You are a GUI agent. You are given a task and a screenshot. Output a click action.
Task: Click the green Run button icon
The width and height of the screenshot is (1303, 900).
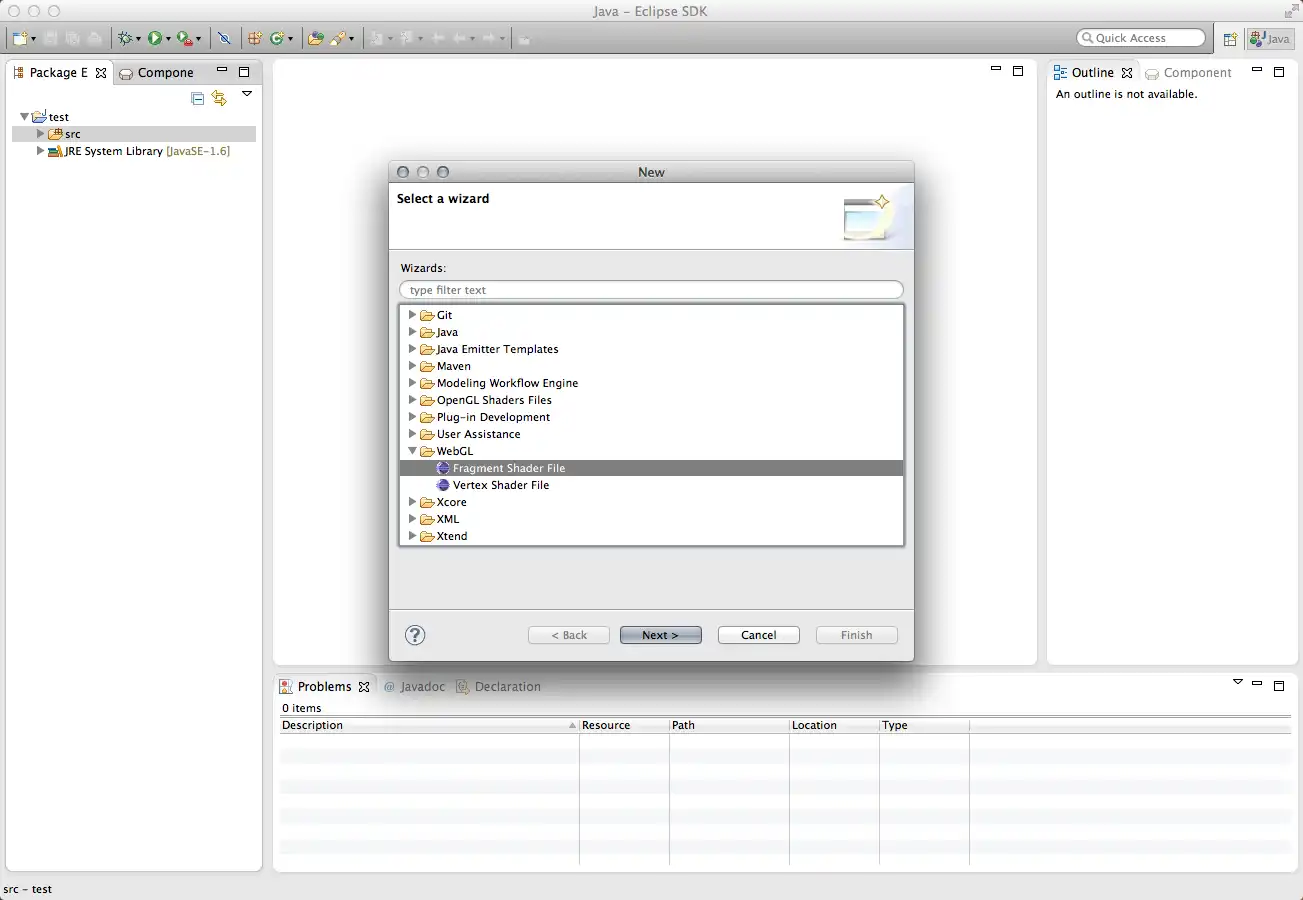(155, 38)
